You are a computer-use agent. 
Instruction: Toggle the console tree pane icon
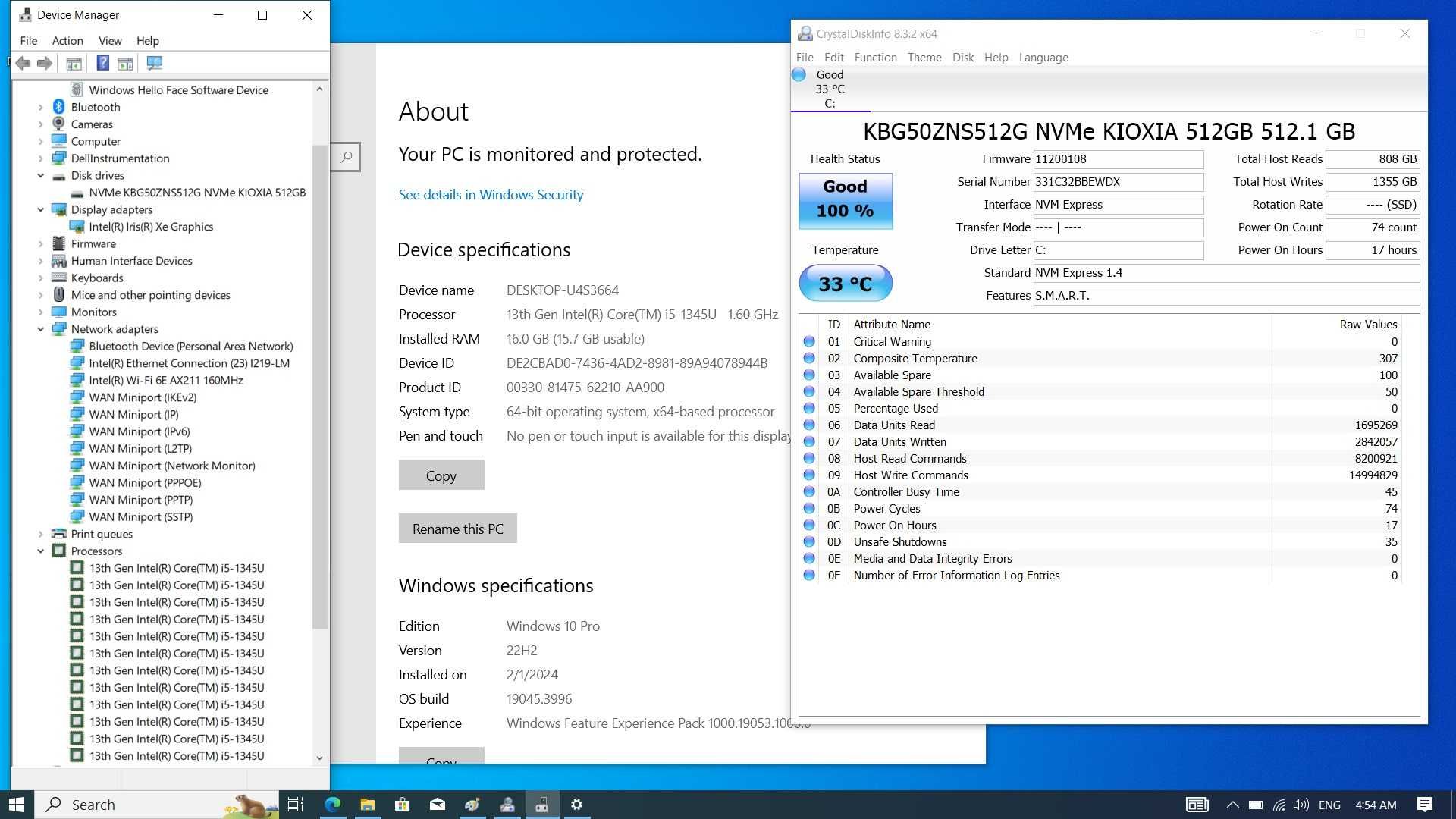tap(74, 64)
